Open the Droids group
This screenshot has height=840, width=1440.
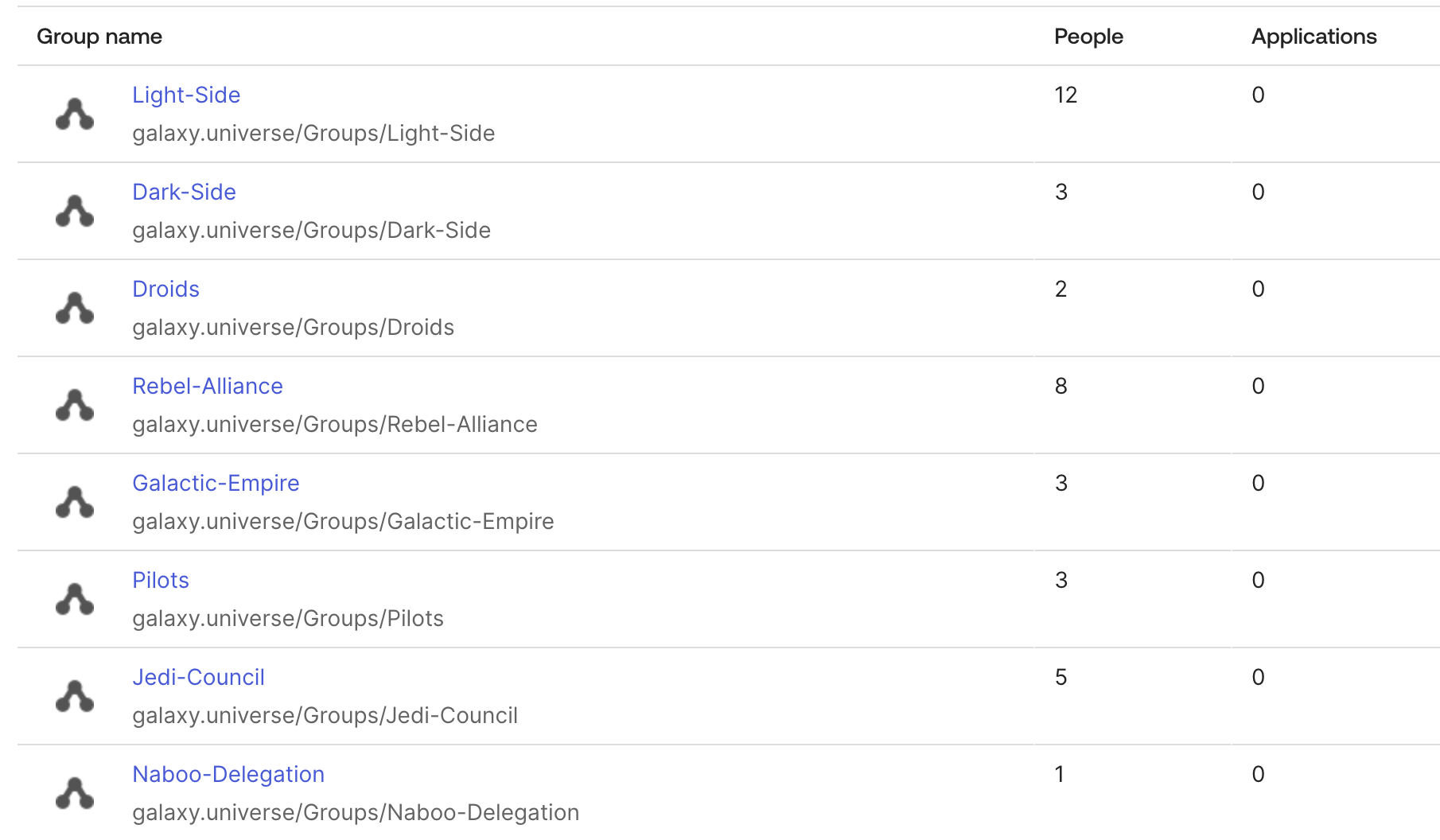[165, 289]
